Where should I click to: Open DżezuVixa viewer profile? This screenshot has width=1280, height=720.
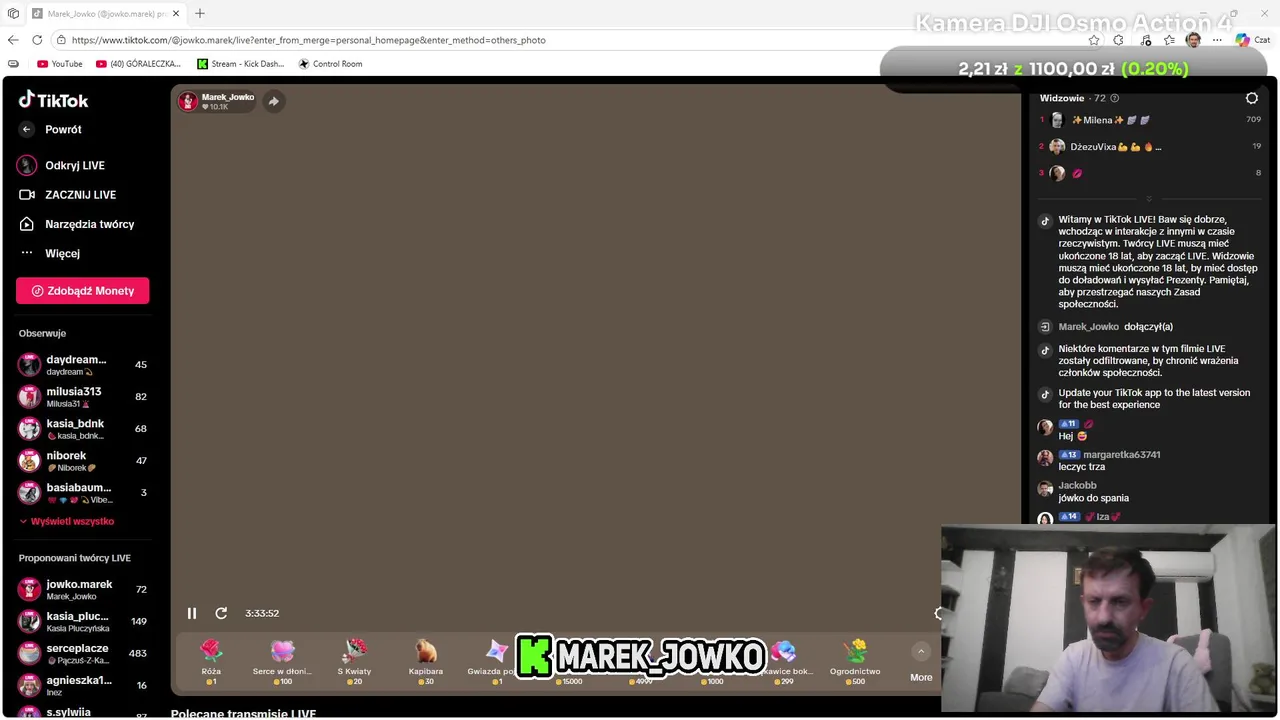pos(1105,147)
